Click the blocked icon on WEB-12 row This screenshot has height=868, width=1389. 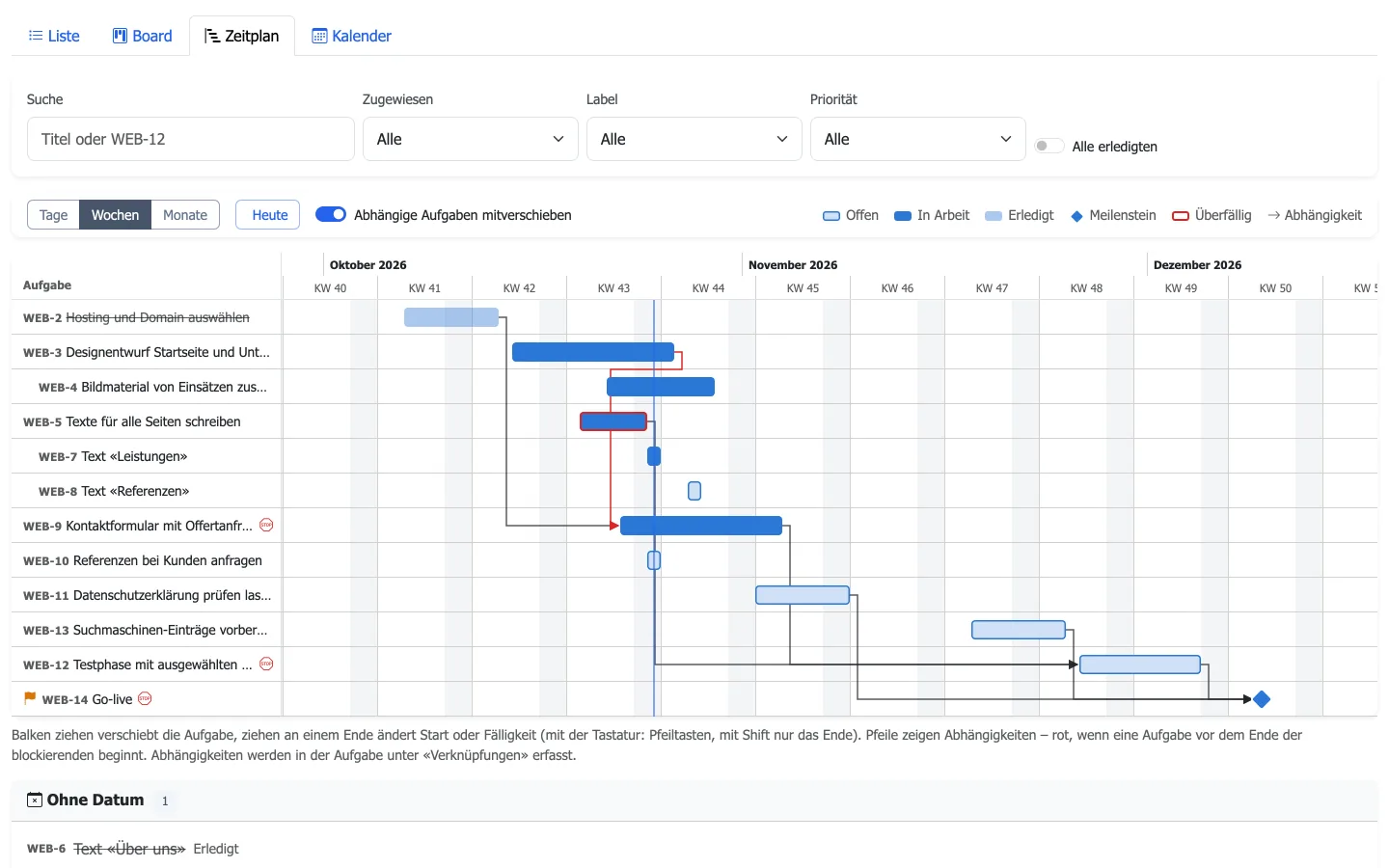pos(266,665)
